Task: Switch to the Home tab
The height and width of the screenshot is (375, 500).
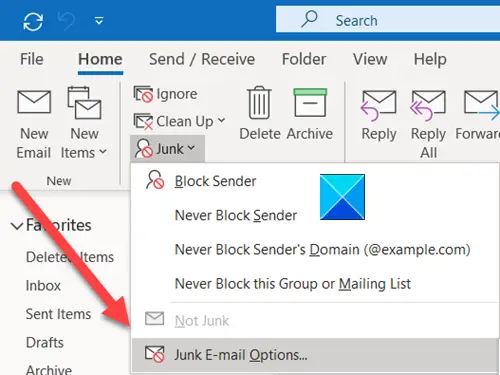Action: click(x=100, y=59)
